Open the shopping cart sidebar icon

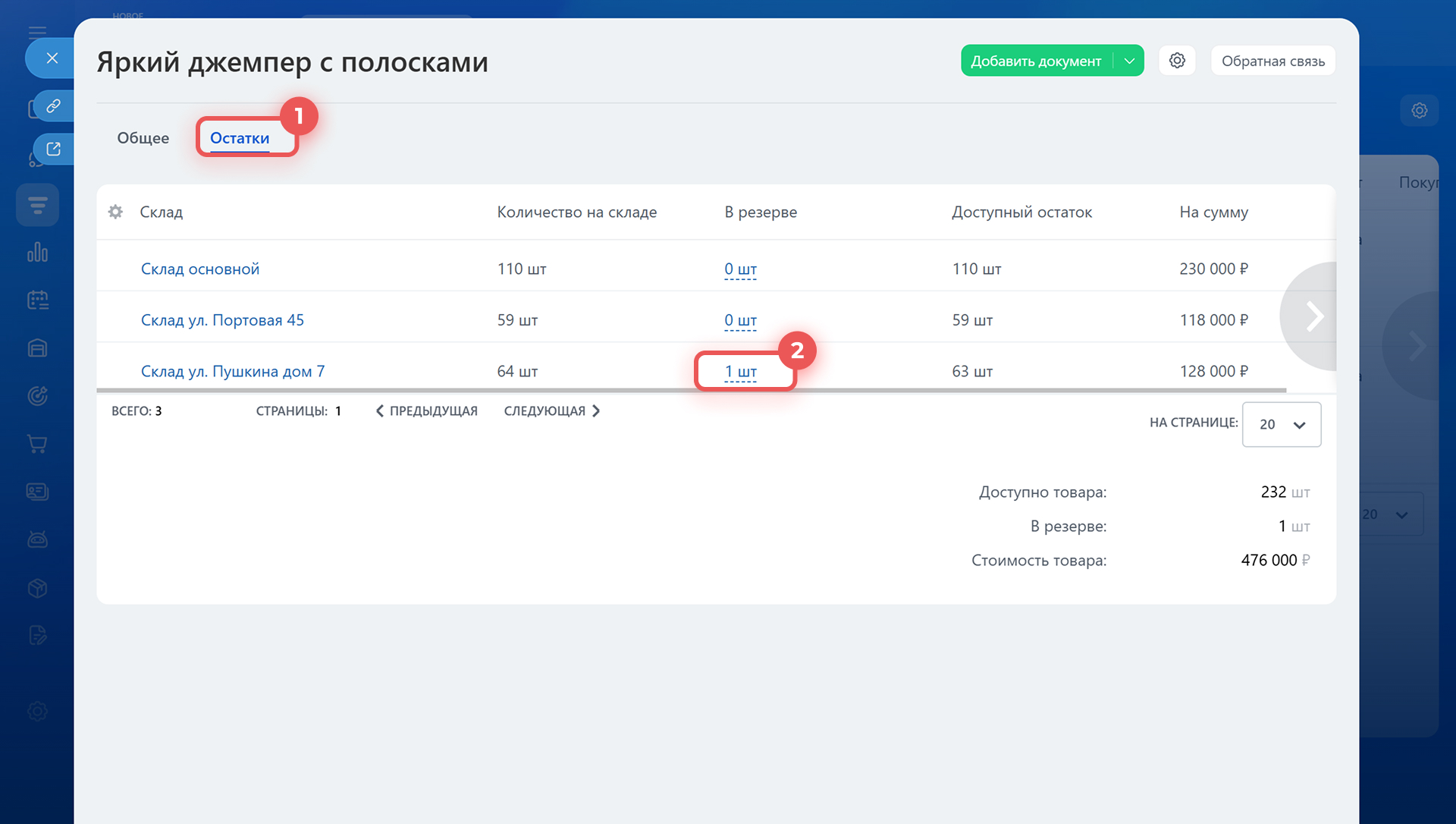pos(37,444)
